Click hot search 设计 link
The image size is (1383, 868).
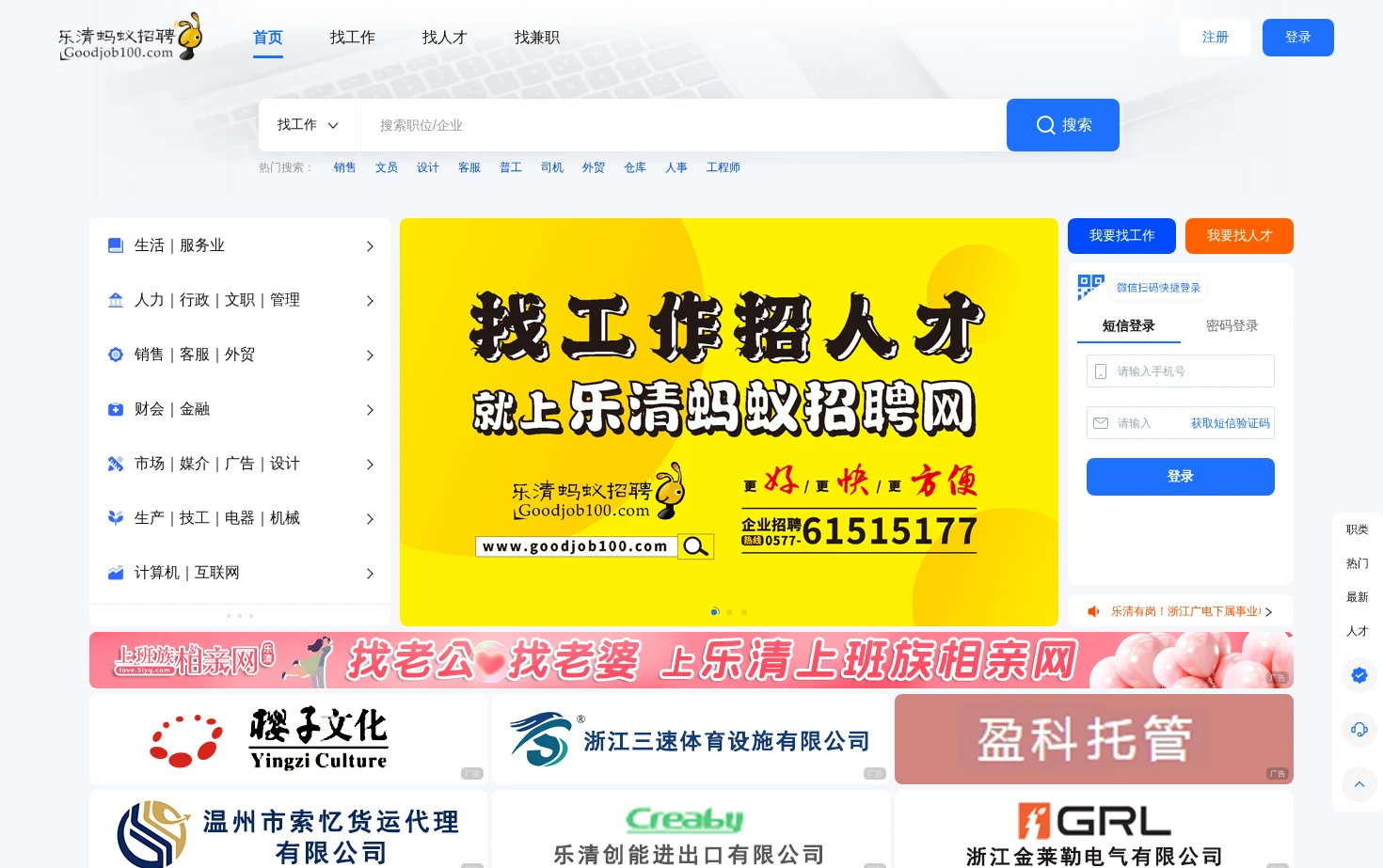428,167
